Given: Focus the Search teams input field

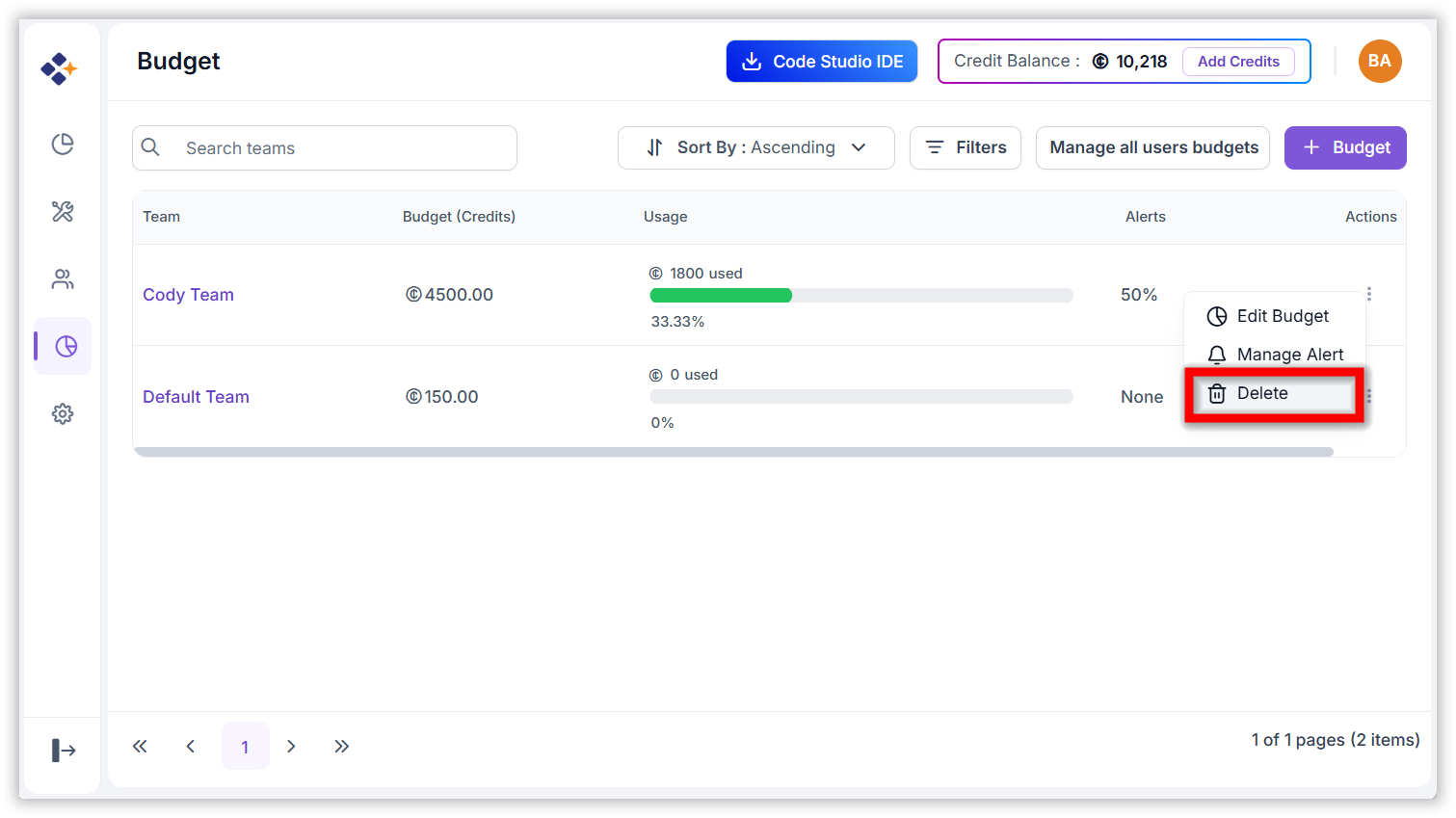Looking at the screenshot, I should (x=325, y=147).
